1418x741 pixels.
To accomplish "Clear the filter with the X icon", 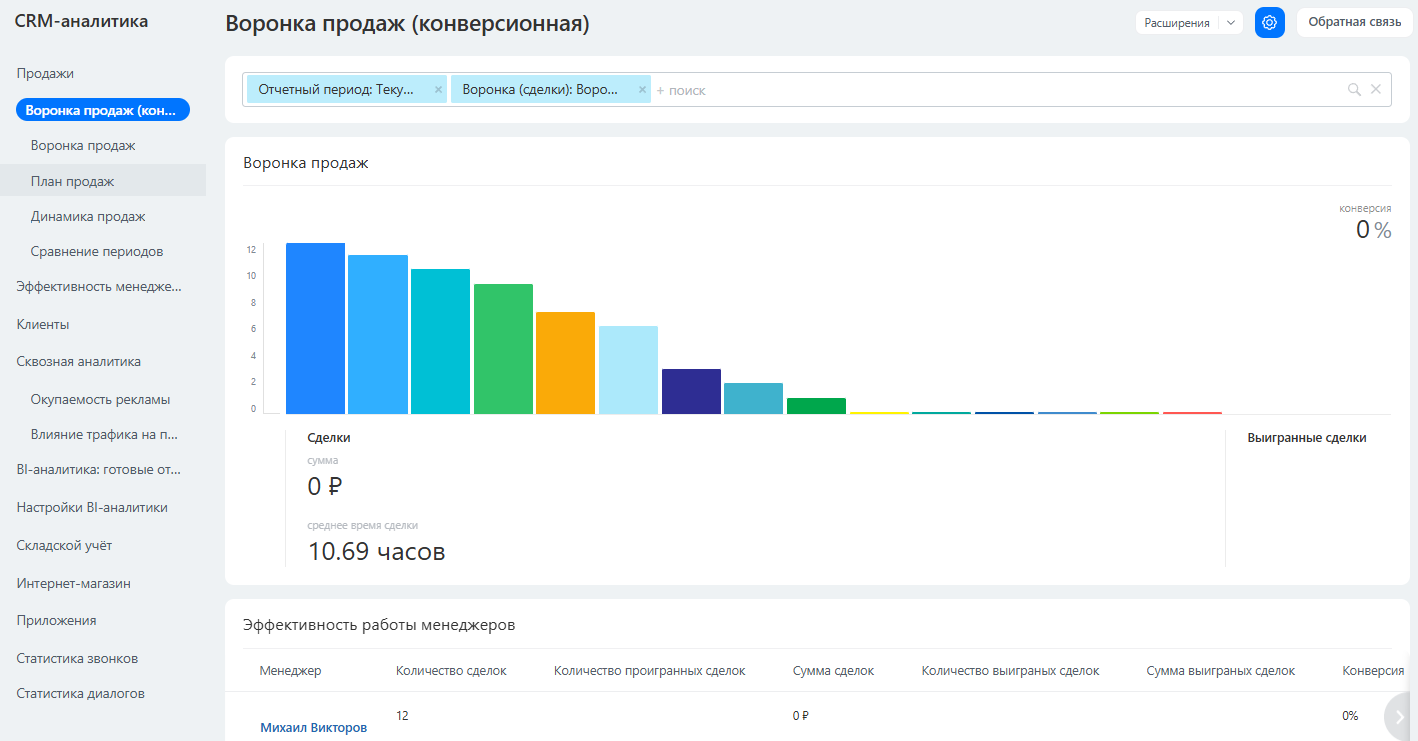I will [1376, 90].
